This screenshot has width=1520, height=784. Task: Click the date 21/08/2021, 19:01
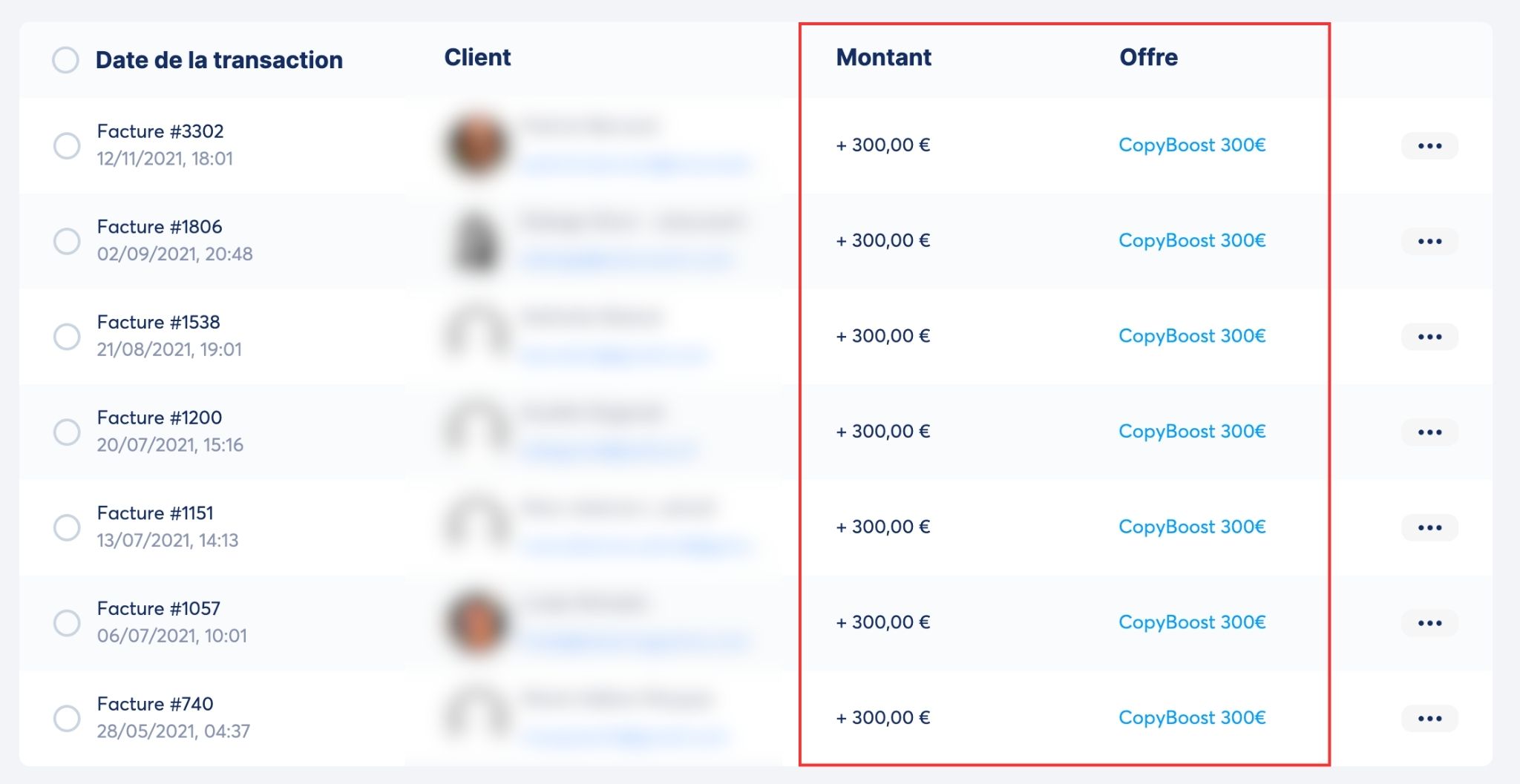pos(169,349)
